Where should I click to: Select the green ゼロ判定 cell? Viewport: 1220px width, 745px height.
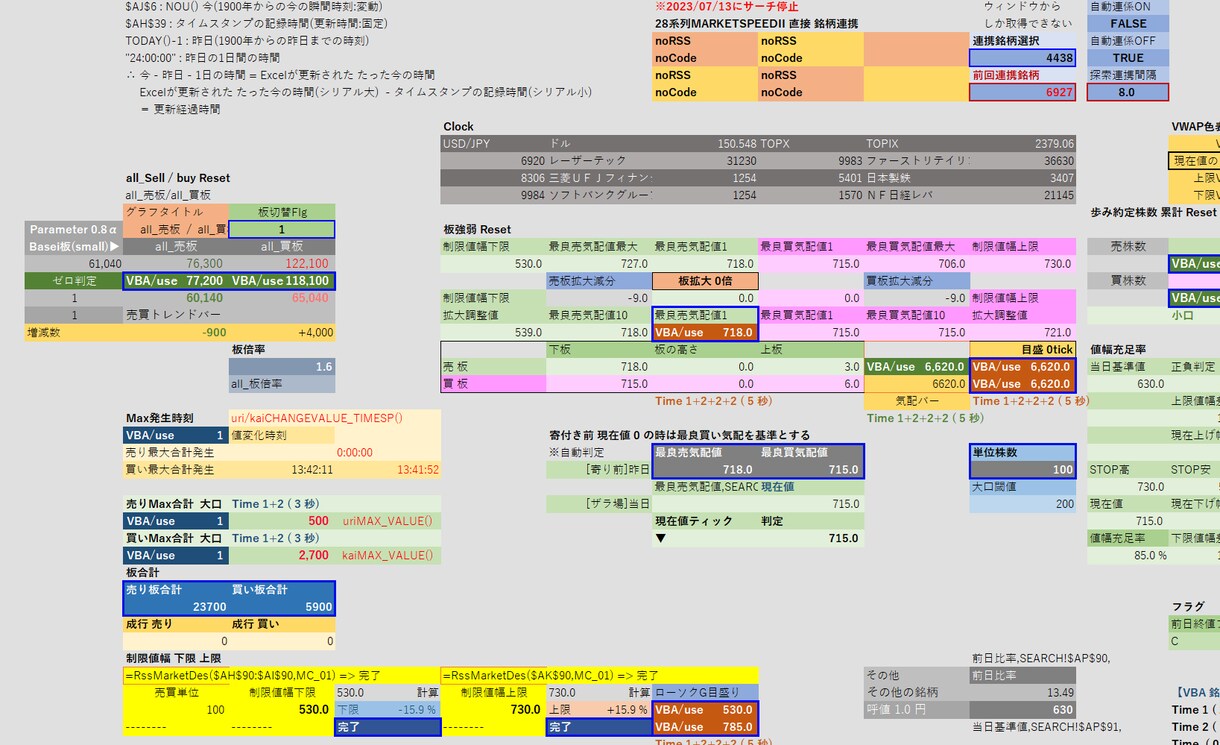74,281
